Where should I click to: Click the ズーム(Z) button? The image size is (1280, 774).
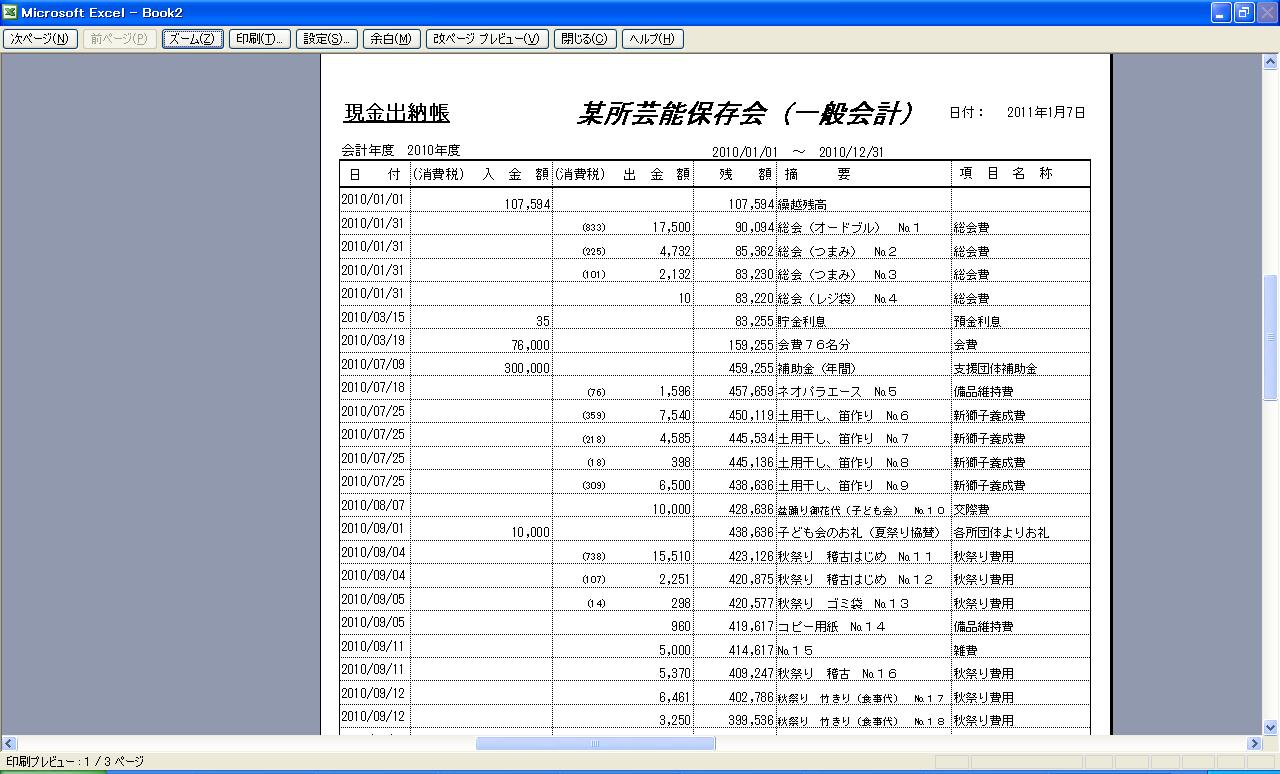(x=193, y=39)
